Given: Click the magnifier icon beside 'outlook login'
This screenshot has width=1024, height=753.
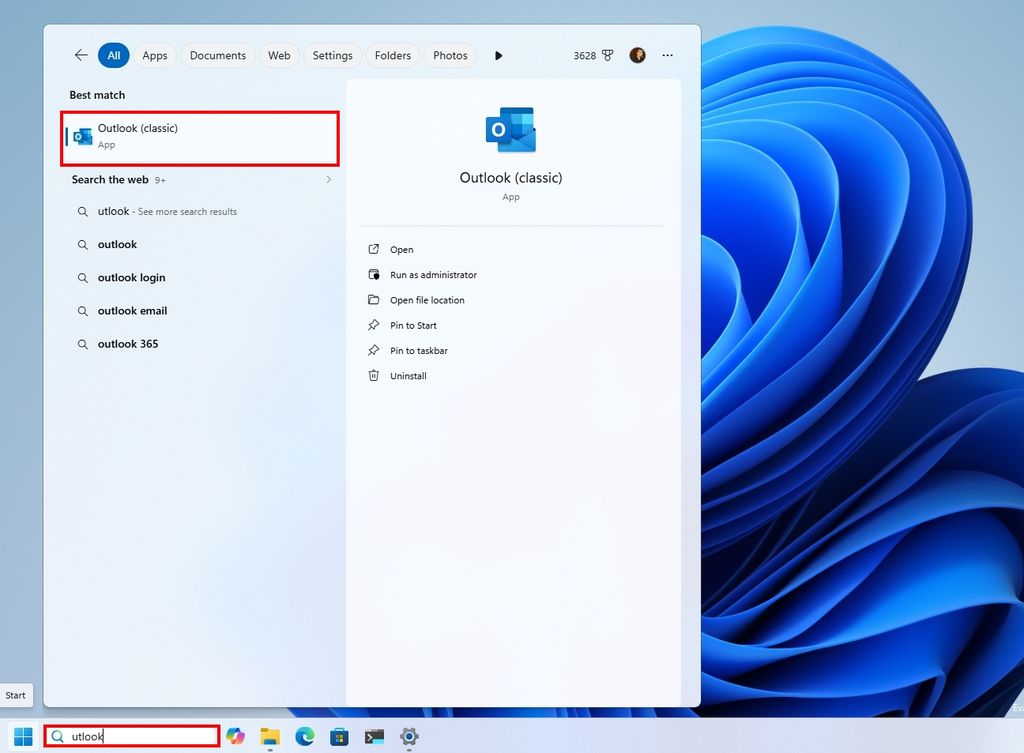Looking at the screenshot, I should coord(83,278).
